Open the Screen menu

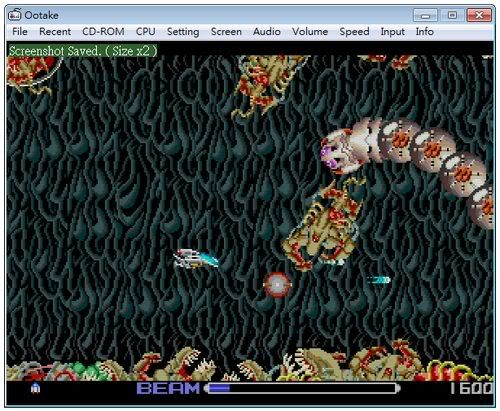click(x=226, y=32)
